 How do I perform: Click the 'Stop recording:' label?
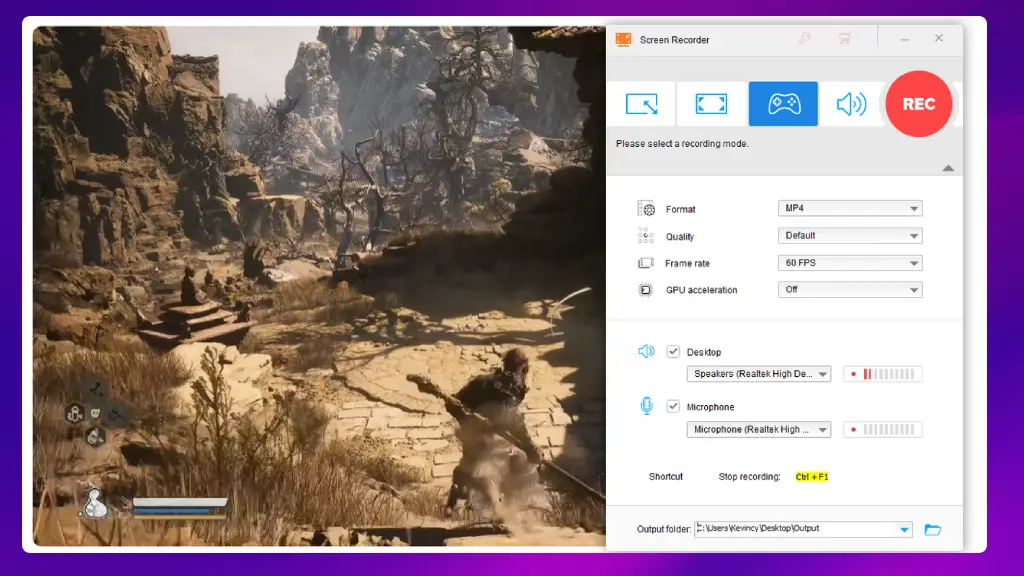coord(749,477)
